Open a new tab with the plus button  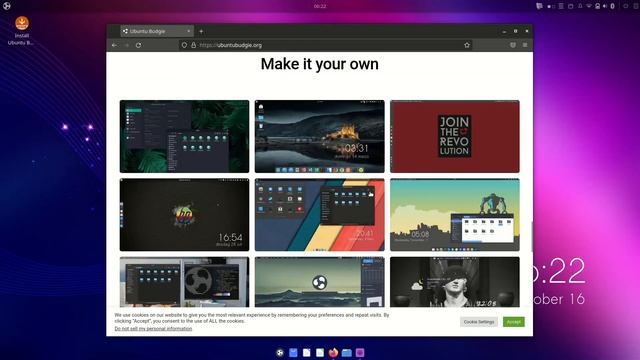(201, 31)
